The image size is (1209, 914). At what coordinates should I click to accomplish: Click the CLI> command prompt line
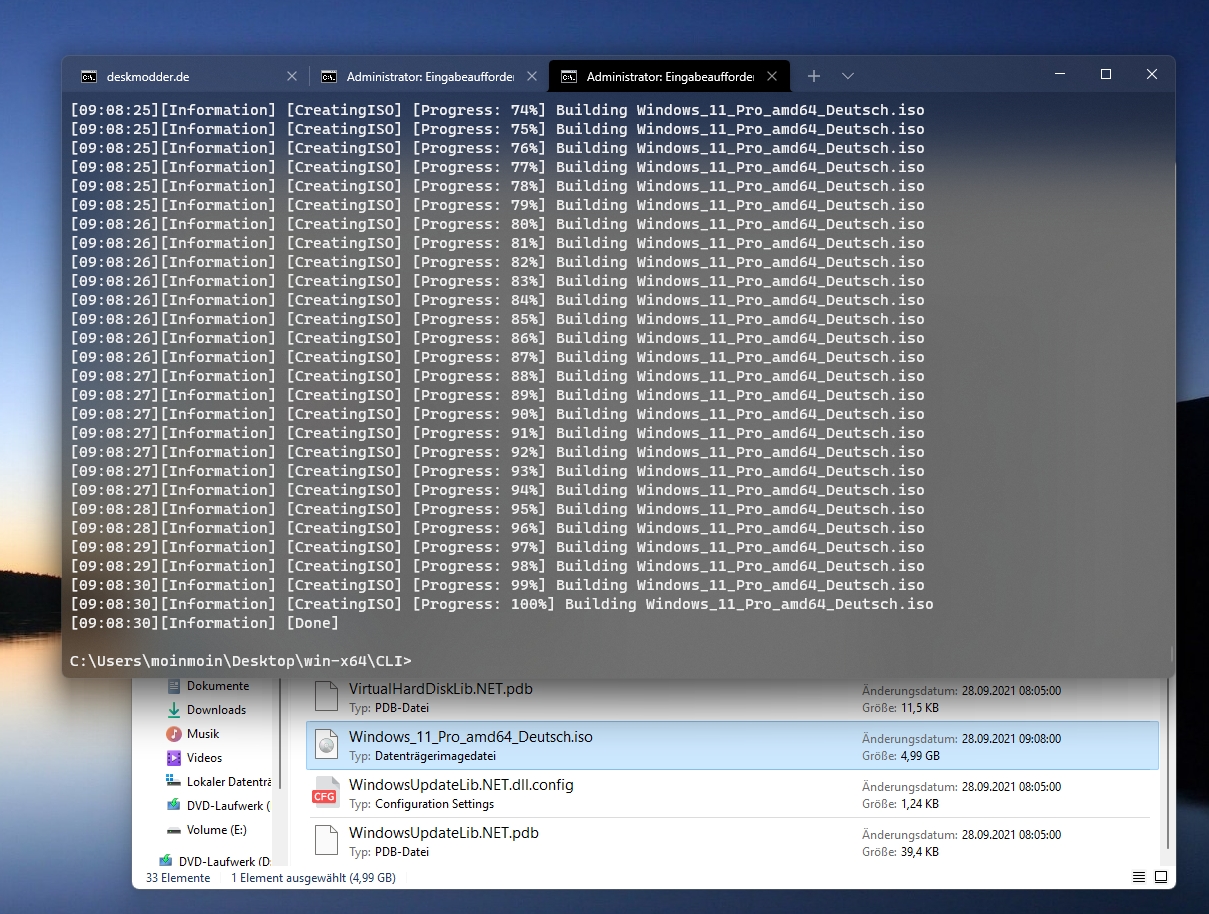(241, 661)
